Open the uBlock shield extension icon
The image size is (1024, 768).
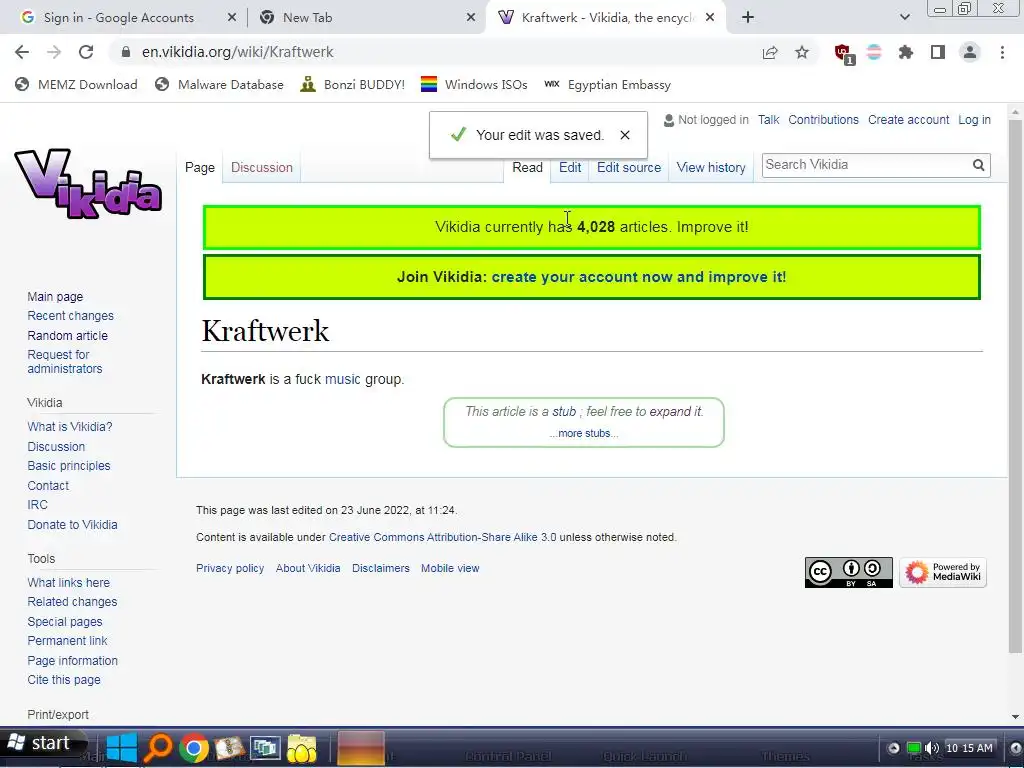coord(843,53)
